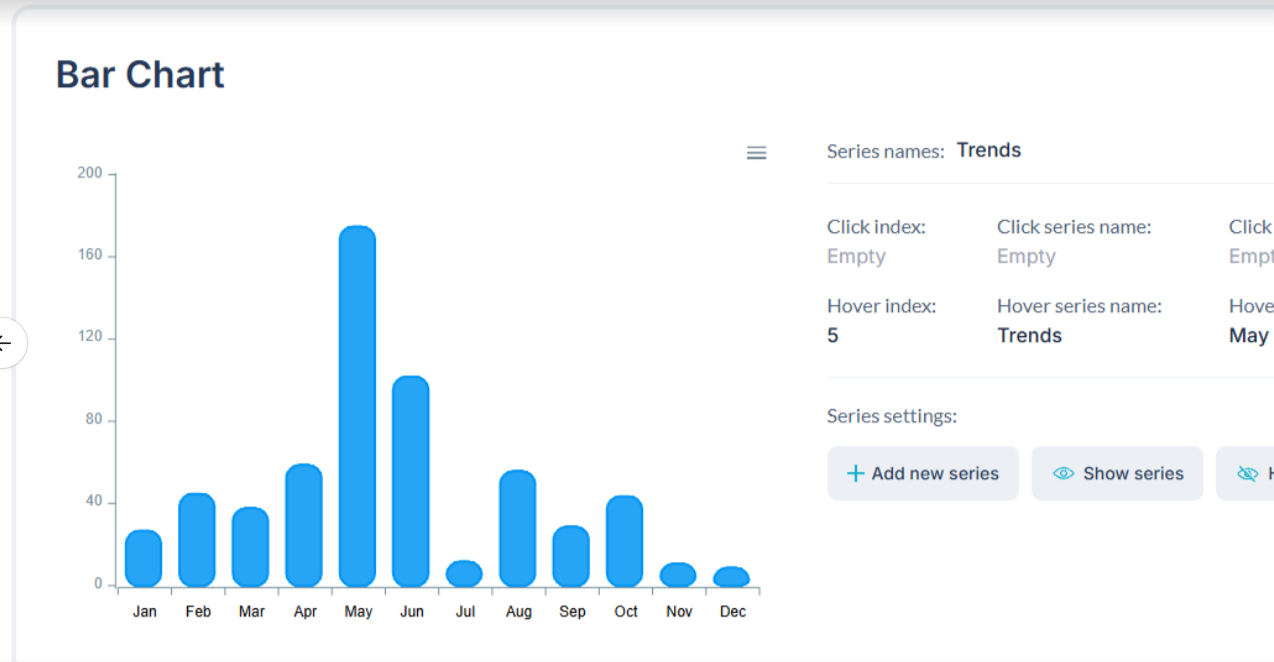Click the Mar bar in chart

tap(251, 547)
